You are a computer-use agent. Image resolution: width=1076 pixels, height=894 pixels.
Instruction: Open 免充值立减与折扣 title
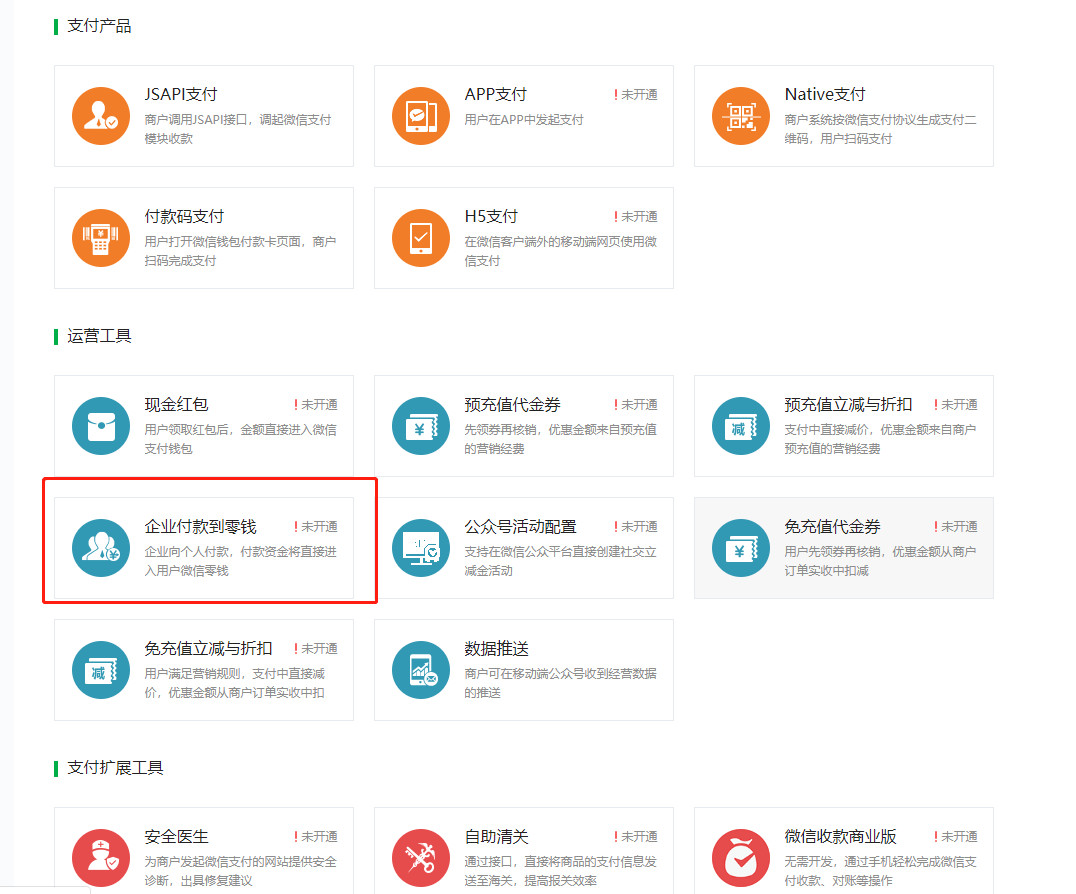tap(209, 648)
